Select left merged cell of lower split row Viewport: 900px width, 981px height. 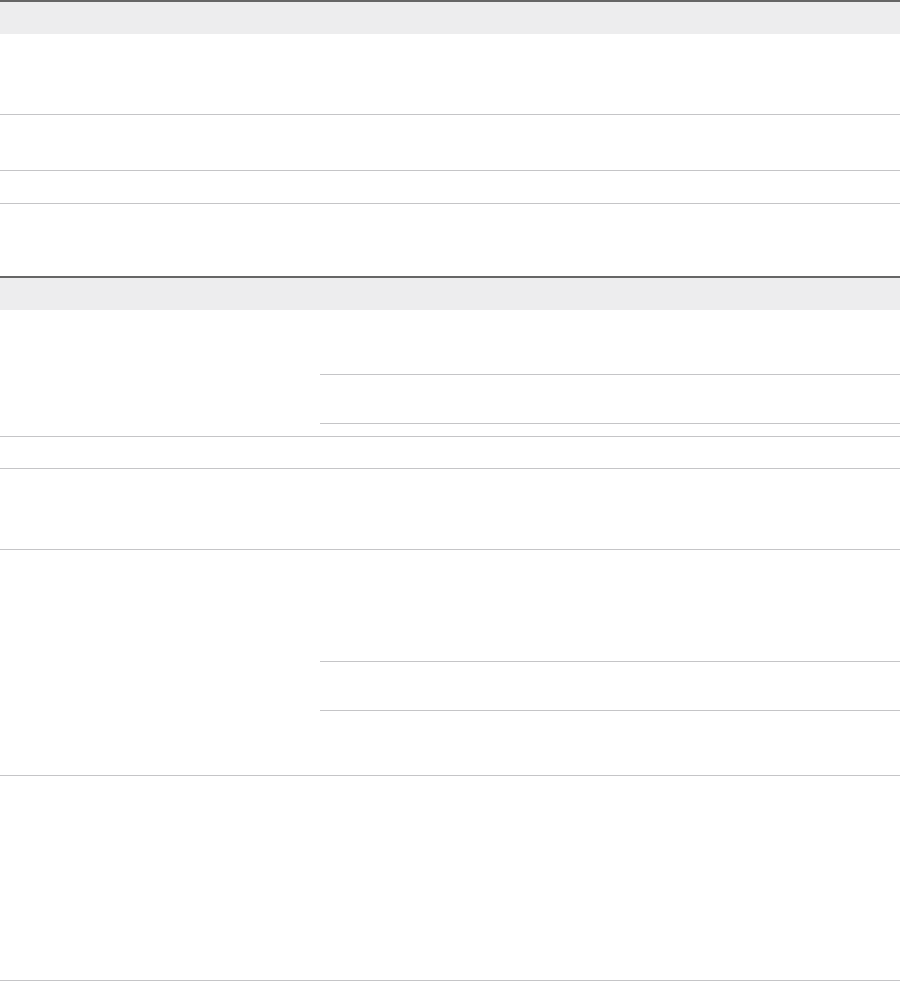coord(159,662)
